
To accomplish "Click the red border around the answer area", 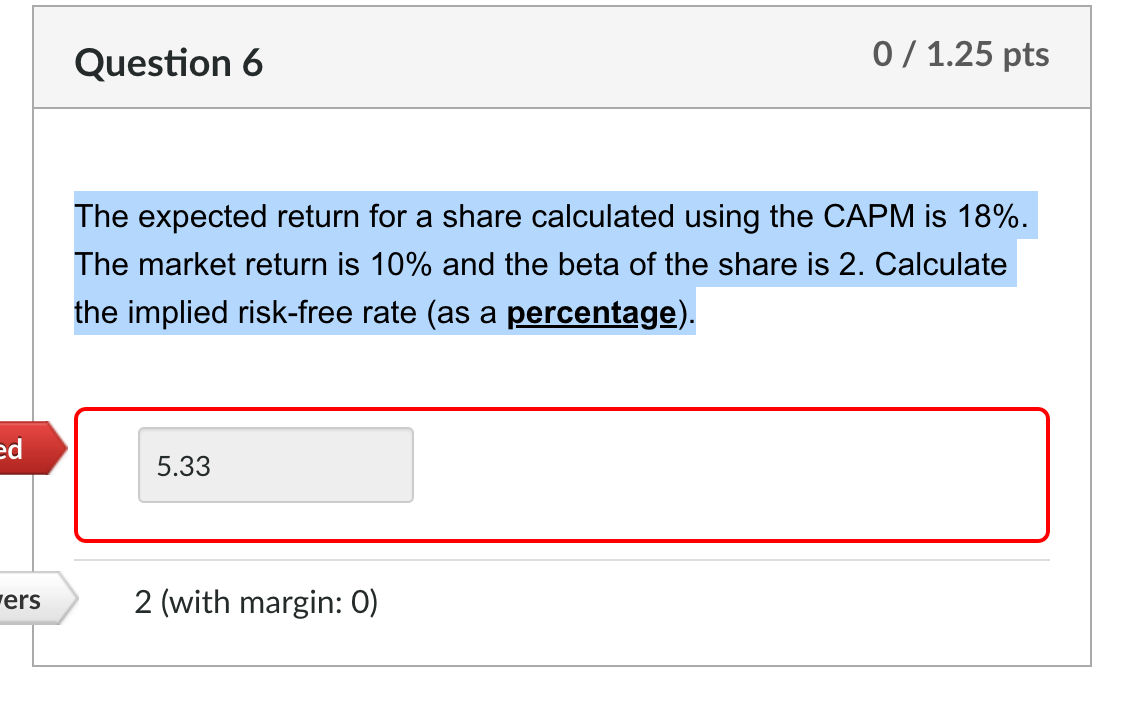I will pos(562,410).
